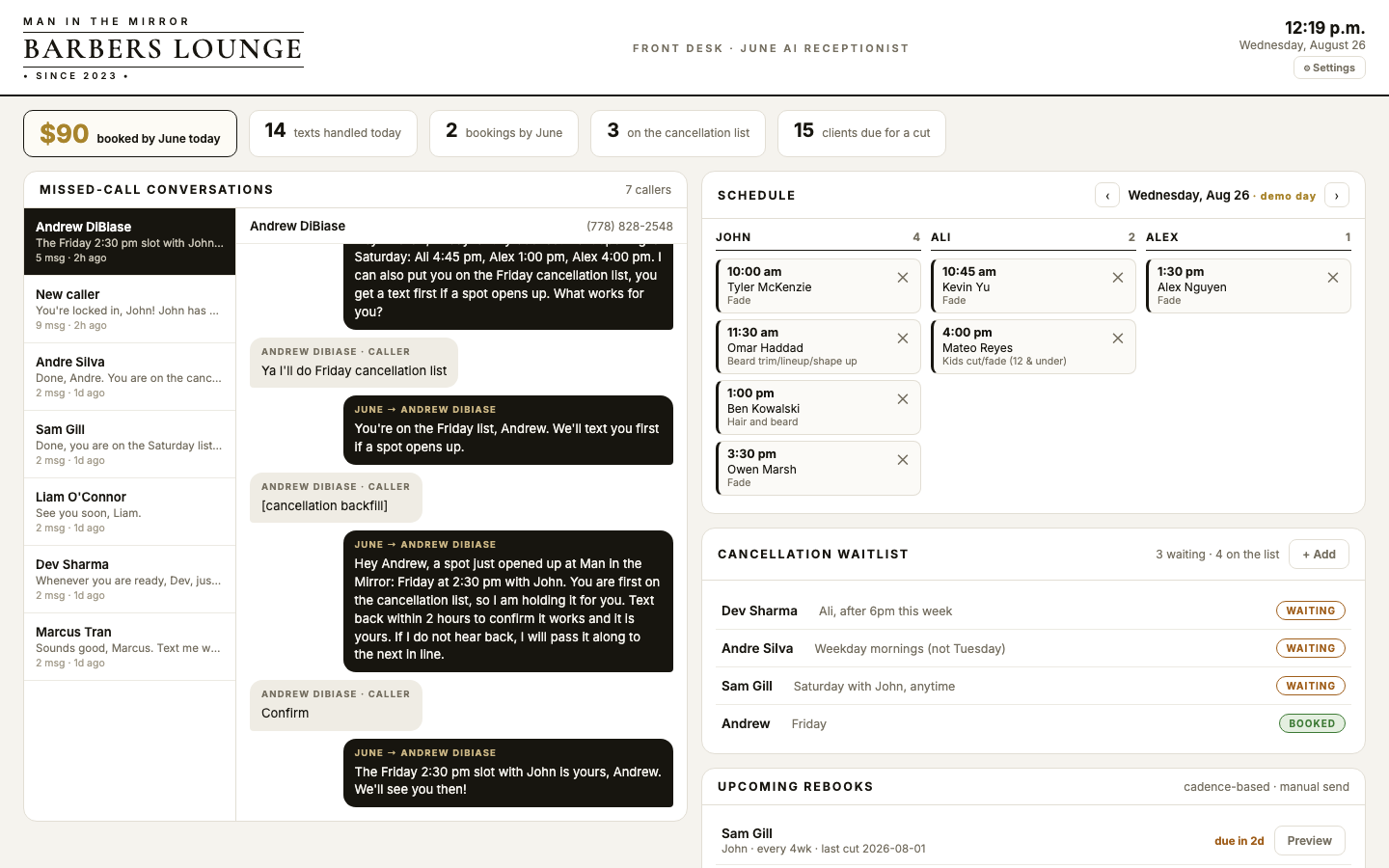
Task: Delete Ben Kowalski's 1:00 pm appointment
Action: (903, 399)
